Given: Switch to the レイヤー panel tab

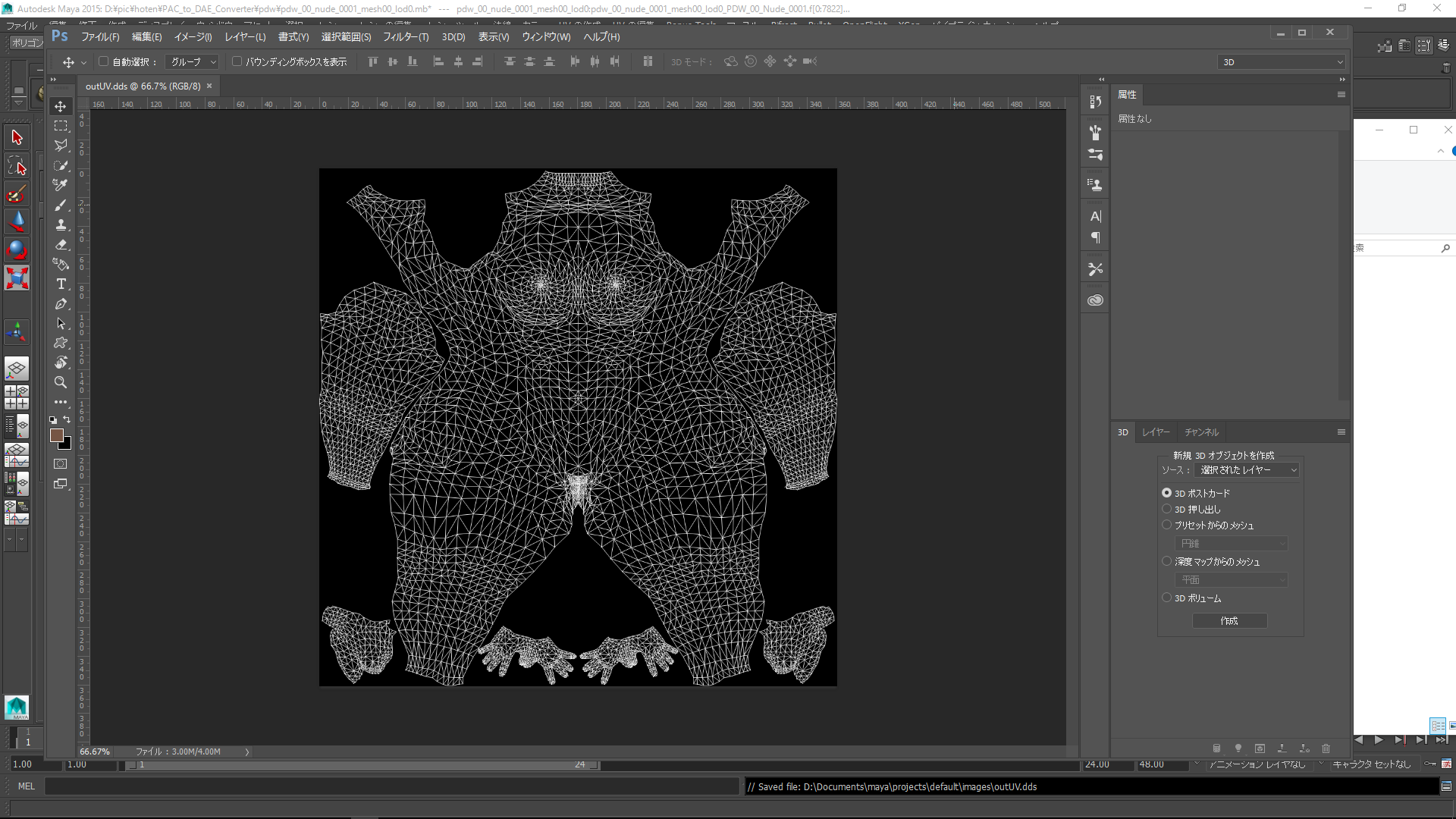Looking at the screenshot, I should click(x=1156, y=432).
